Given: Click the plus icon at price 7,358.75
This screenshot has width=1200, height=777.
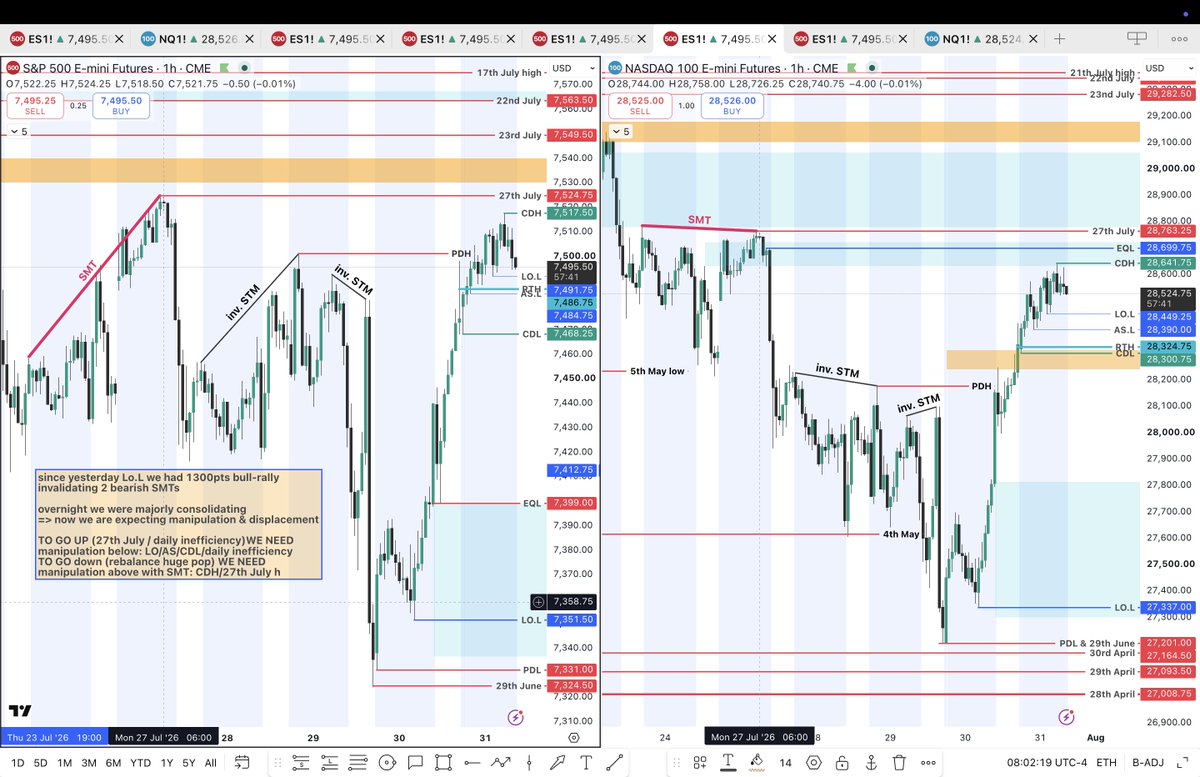Looking at the screenshot, I should (x=538, y=602).
